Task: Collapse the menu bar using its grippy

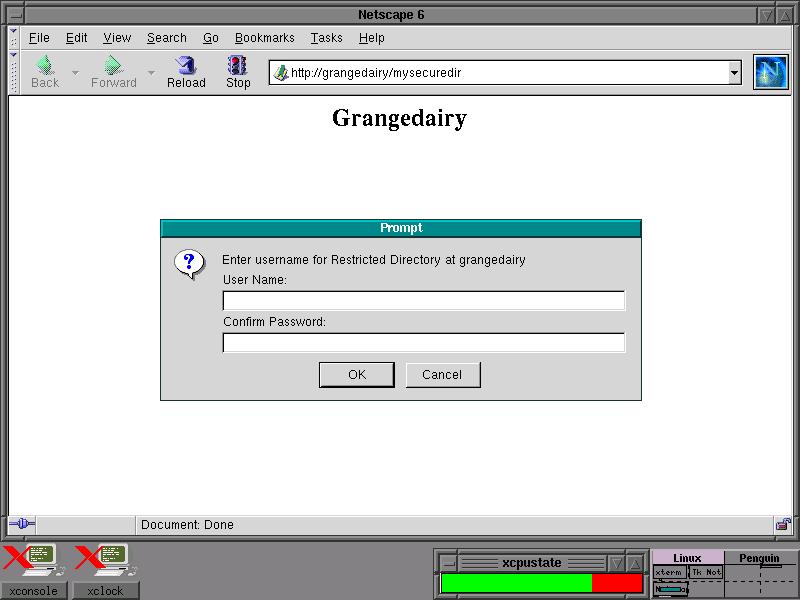Action: pos(14,38)
